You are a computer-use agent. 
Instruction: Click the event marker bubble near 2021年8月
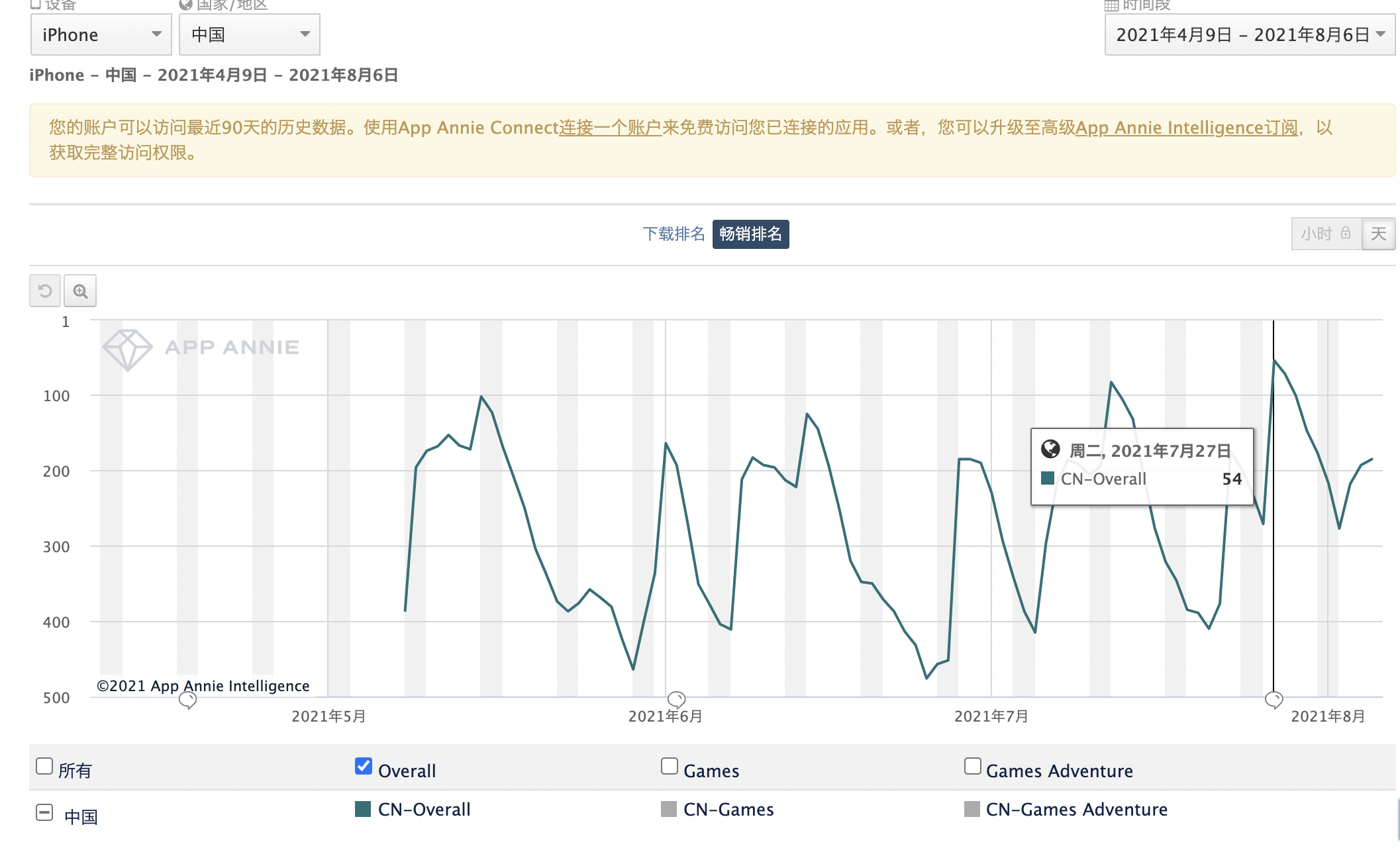tap(1274, 700)
